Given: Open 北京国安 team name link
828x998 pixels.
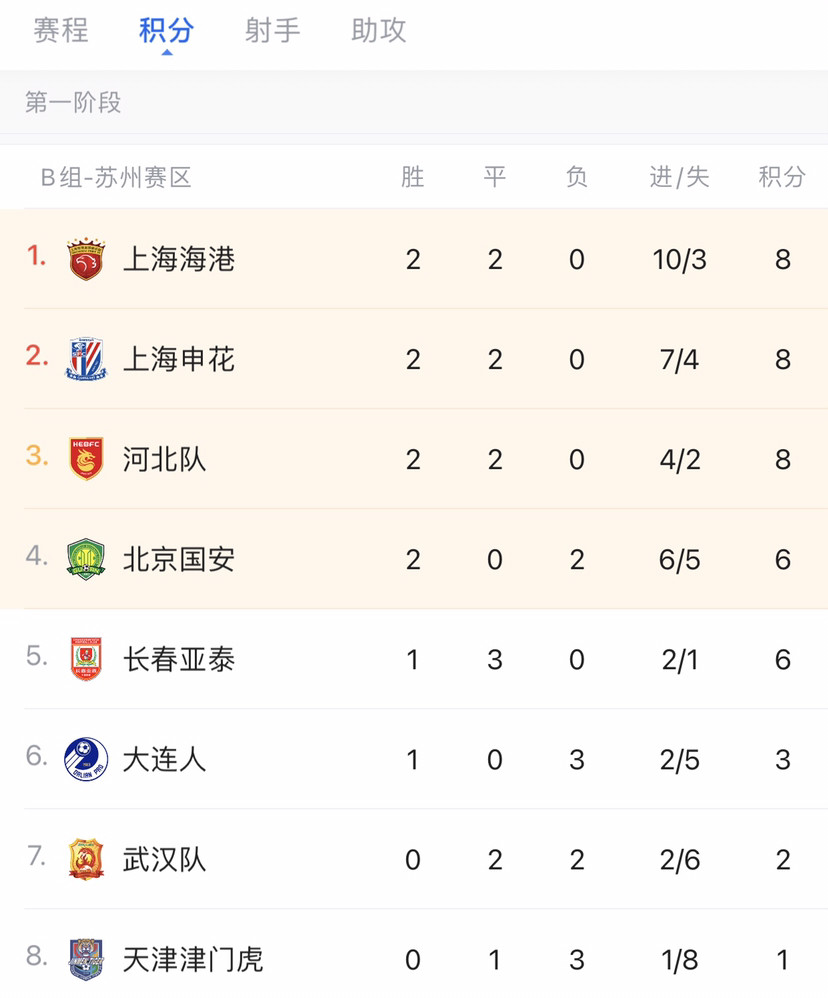Looking at the screenshot, I should click(x=179, y=559).
